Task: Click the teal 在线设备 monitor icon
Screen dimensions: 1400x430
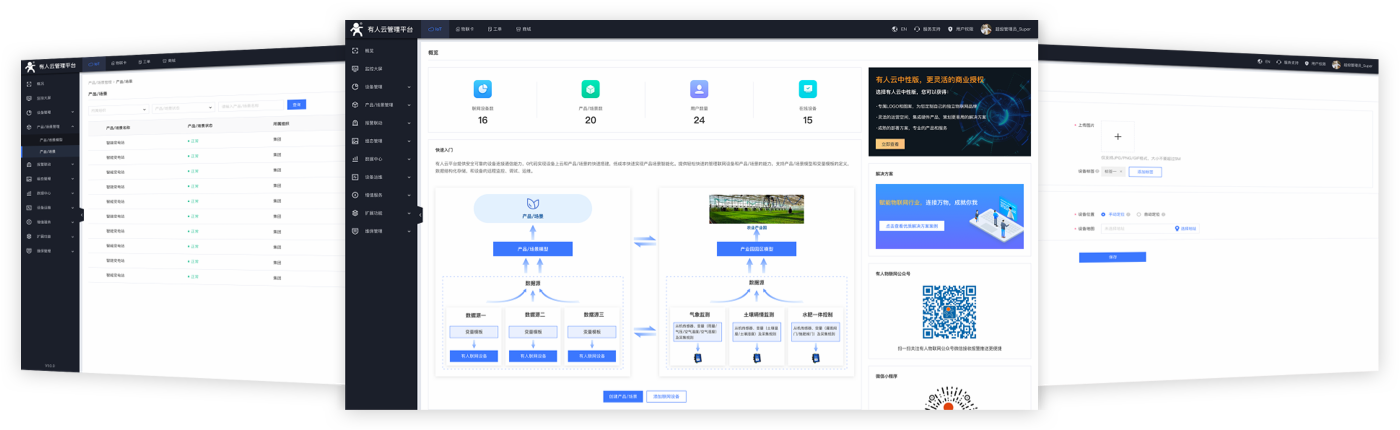Action: point(807,89)
